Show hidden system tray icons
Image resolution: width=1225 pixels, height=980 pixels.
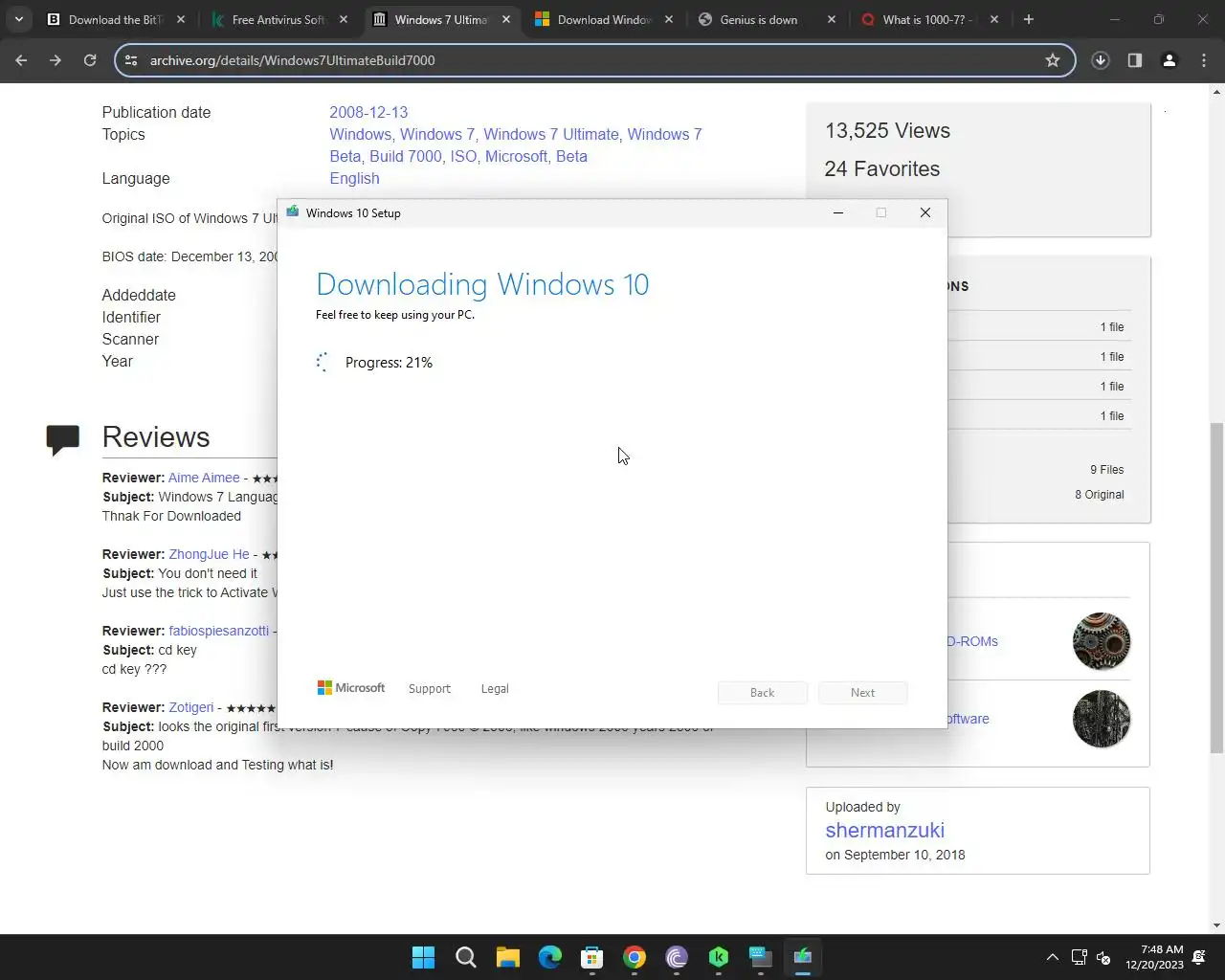pyautogui.click(x=1052, y=957)
